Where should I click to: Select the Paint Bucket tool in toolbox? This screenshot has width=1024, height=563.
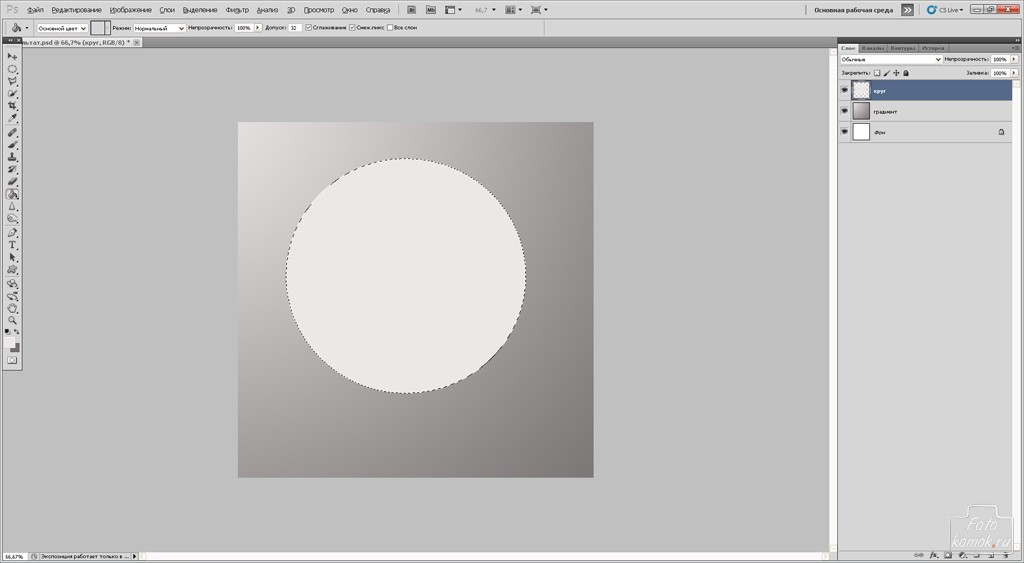pyautogui.click(x=12, y=194)
